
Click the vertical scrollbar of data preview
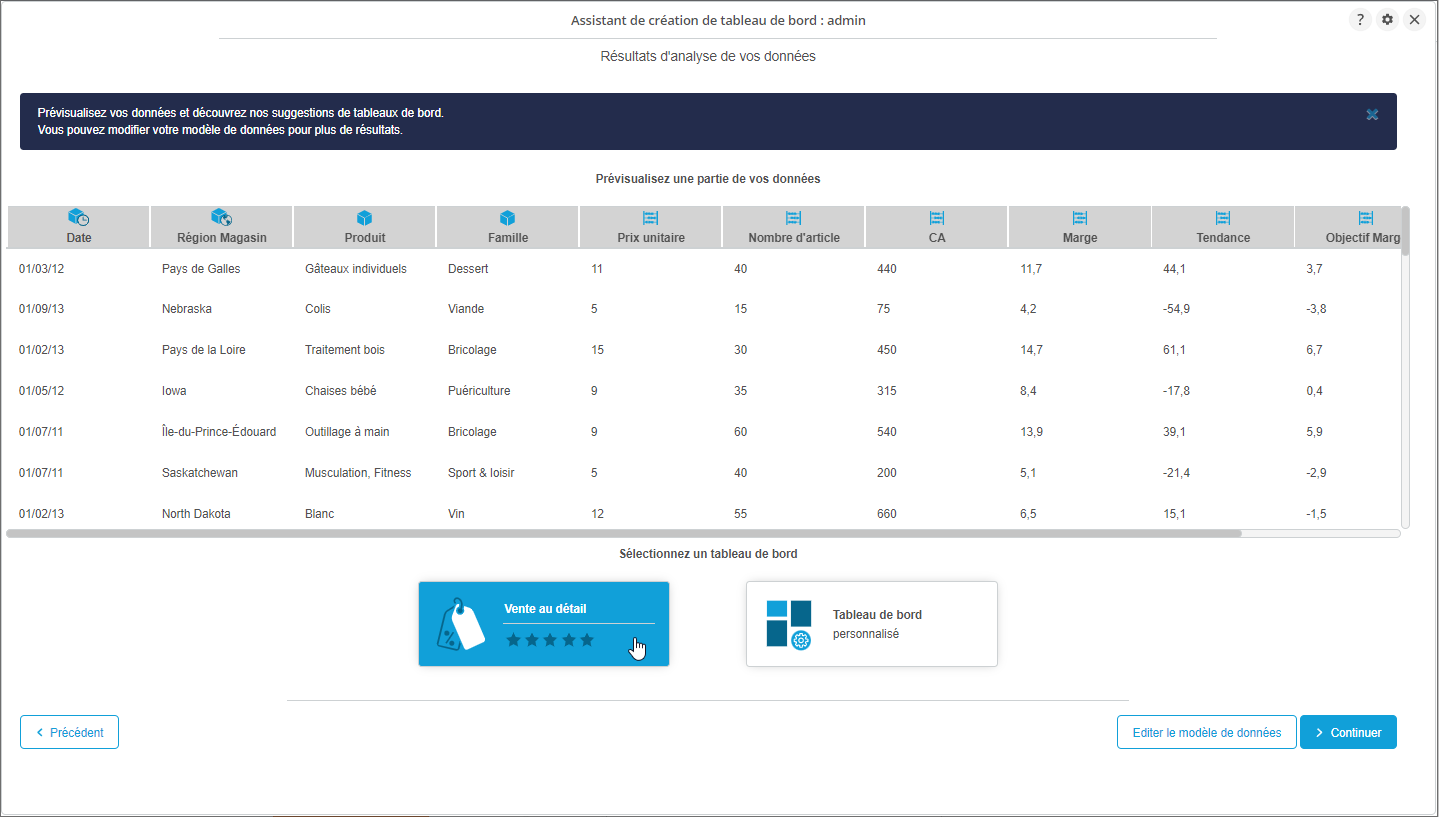(1405, 232)
